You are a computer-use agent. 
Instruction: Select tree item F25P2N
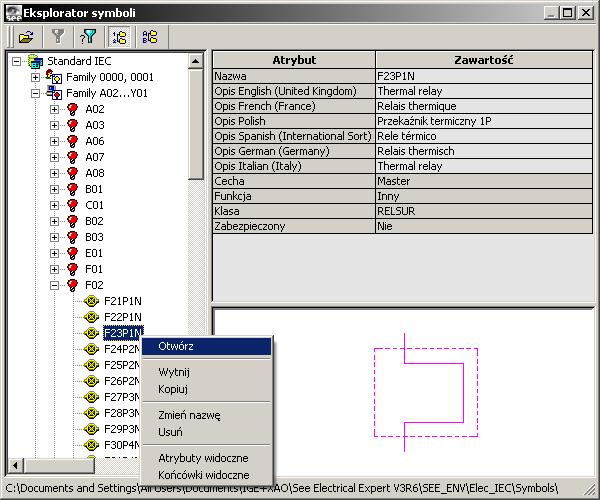pos(122,365)
